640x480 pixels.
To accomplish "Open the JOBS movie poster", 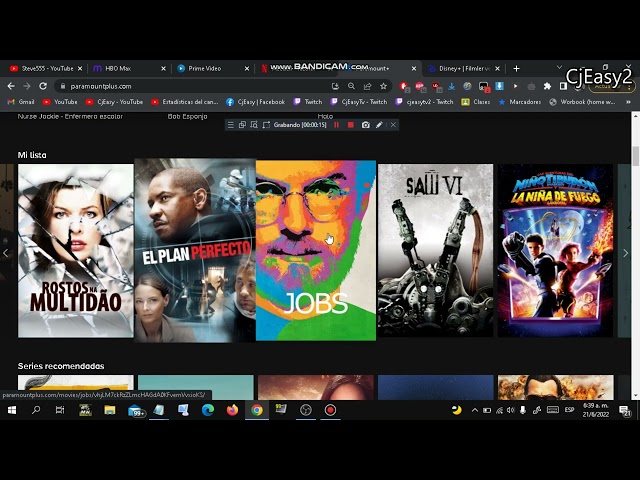I will 316,251.
